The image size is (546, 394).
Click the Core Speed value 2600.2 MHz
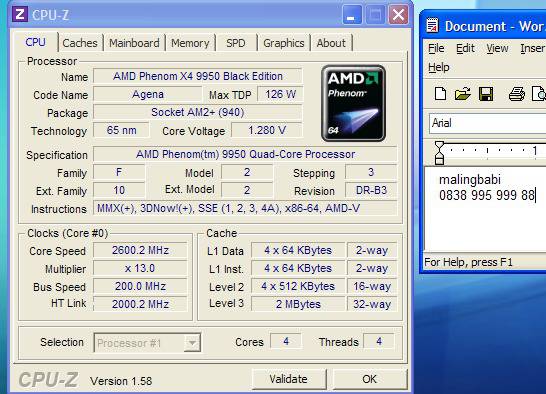[140, 250]
